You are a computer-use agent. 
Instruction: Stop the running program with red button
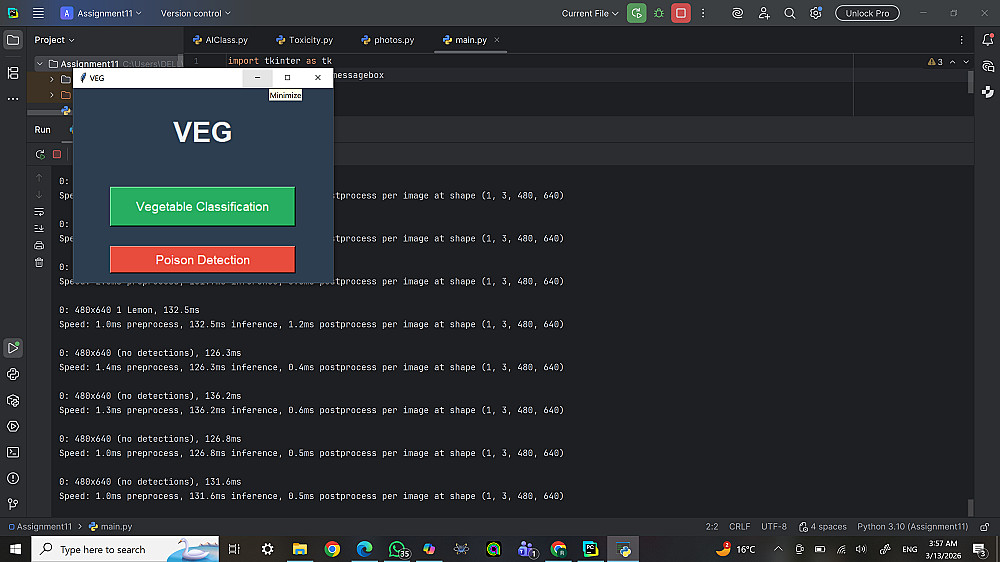[680, 13]
